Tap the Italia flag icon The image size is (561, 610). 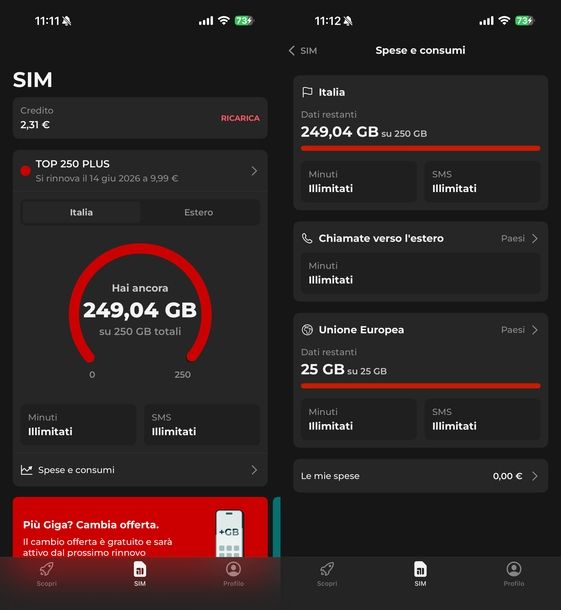tap(307, 92)
